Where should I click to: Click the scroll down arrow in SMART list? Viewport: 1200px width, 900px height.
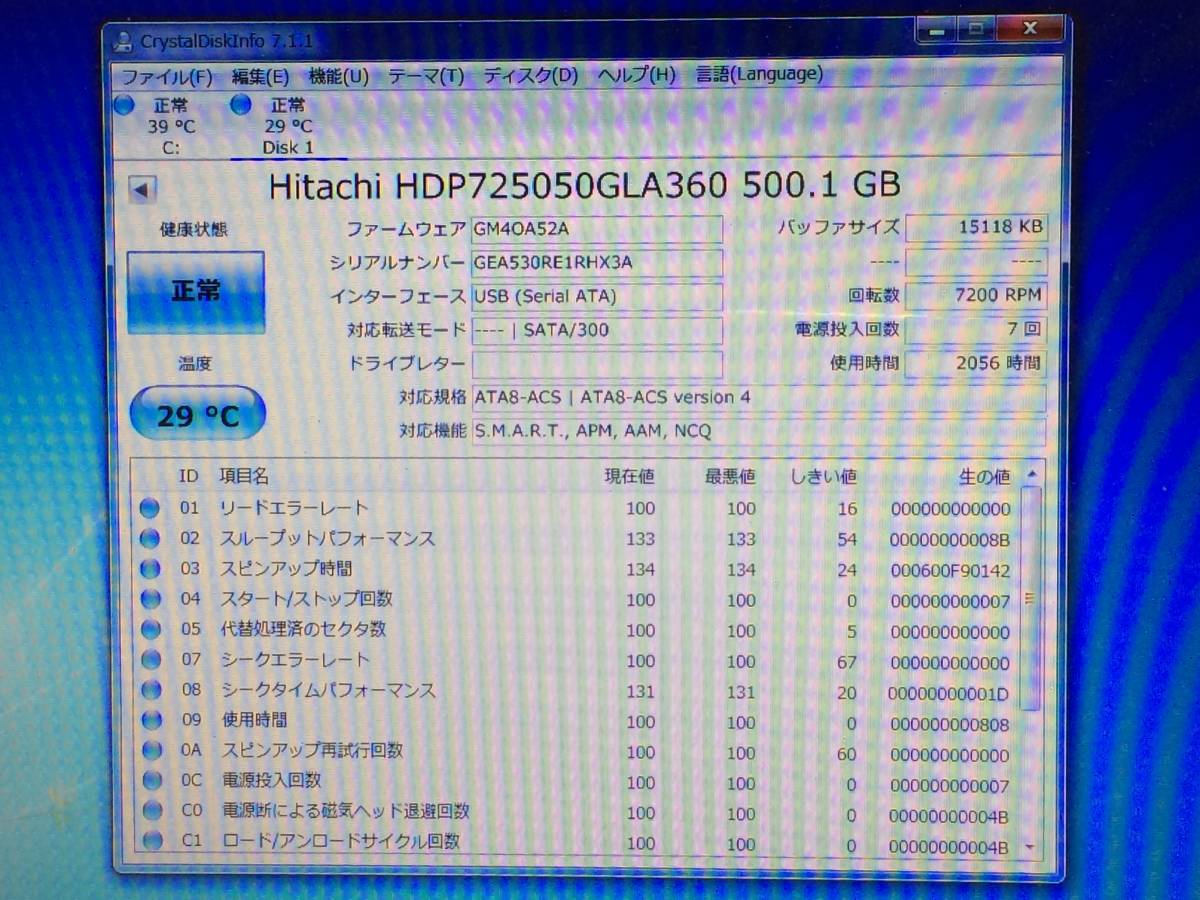(1030, 847)
